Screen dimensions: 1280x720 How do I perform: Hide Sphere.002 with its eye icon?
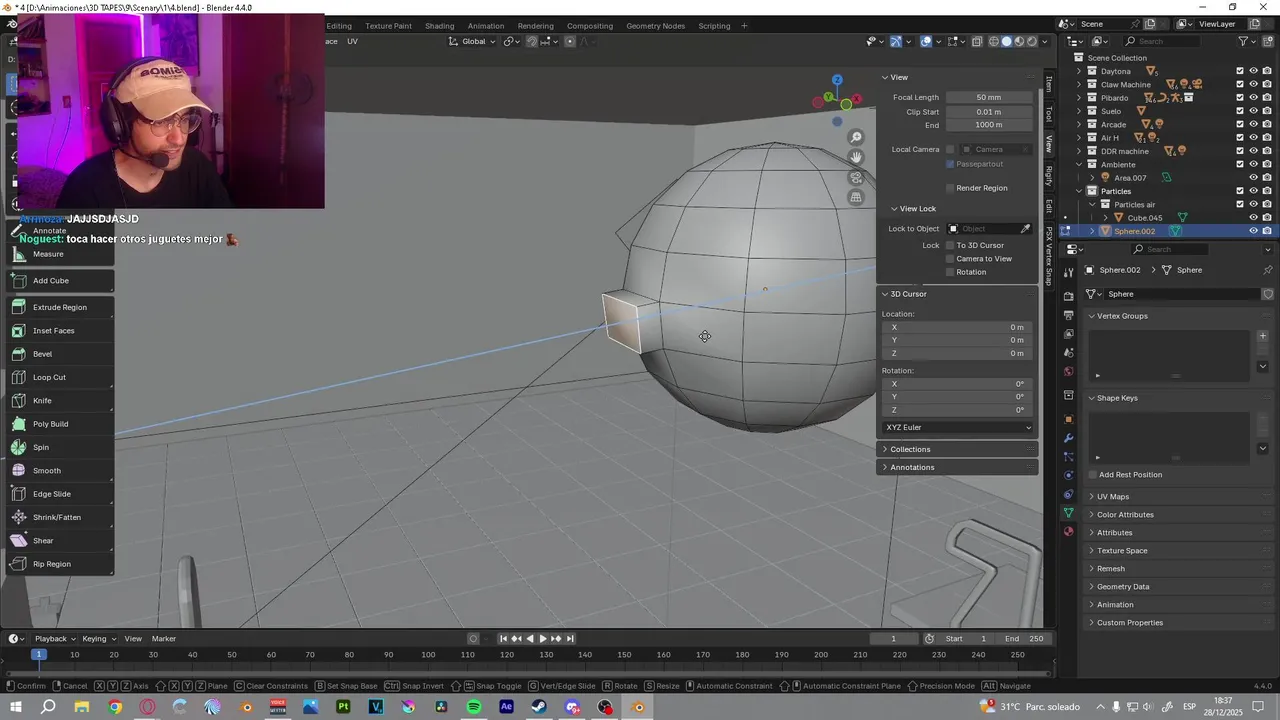[1253, 231]
